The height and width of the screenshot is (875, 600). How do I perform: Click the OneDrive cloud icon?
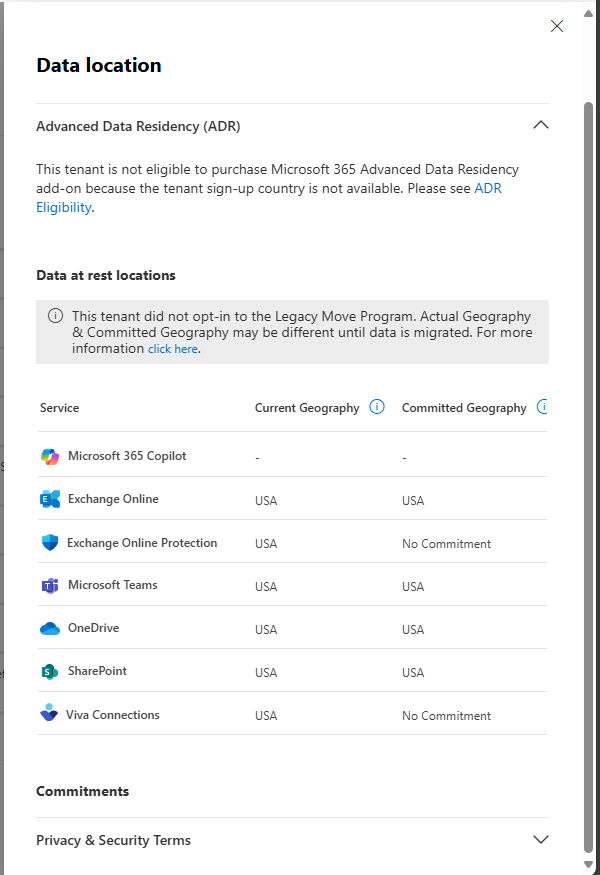pos(50,629)
